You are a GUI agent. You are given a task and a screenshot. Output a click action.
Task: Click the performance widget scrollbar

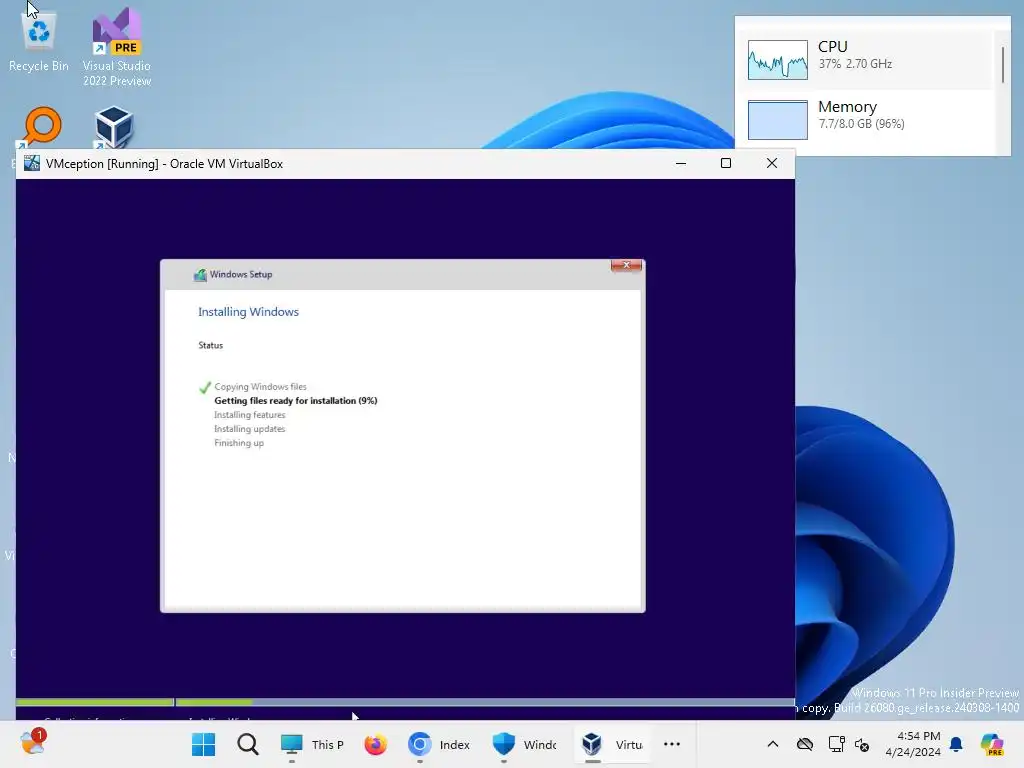click(x=1003, y=65)
